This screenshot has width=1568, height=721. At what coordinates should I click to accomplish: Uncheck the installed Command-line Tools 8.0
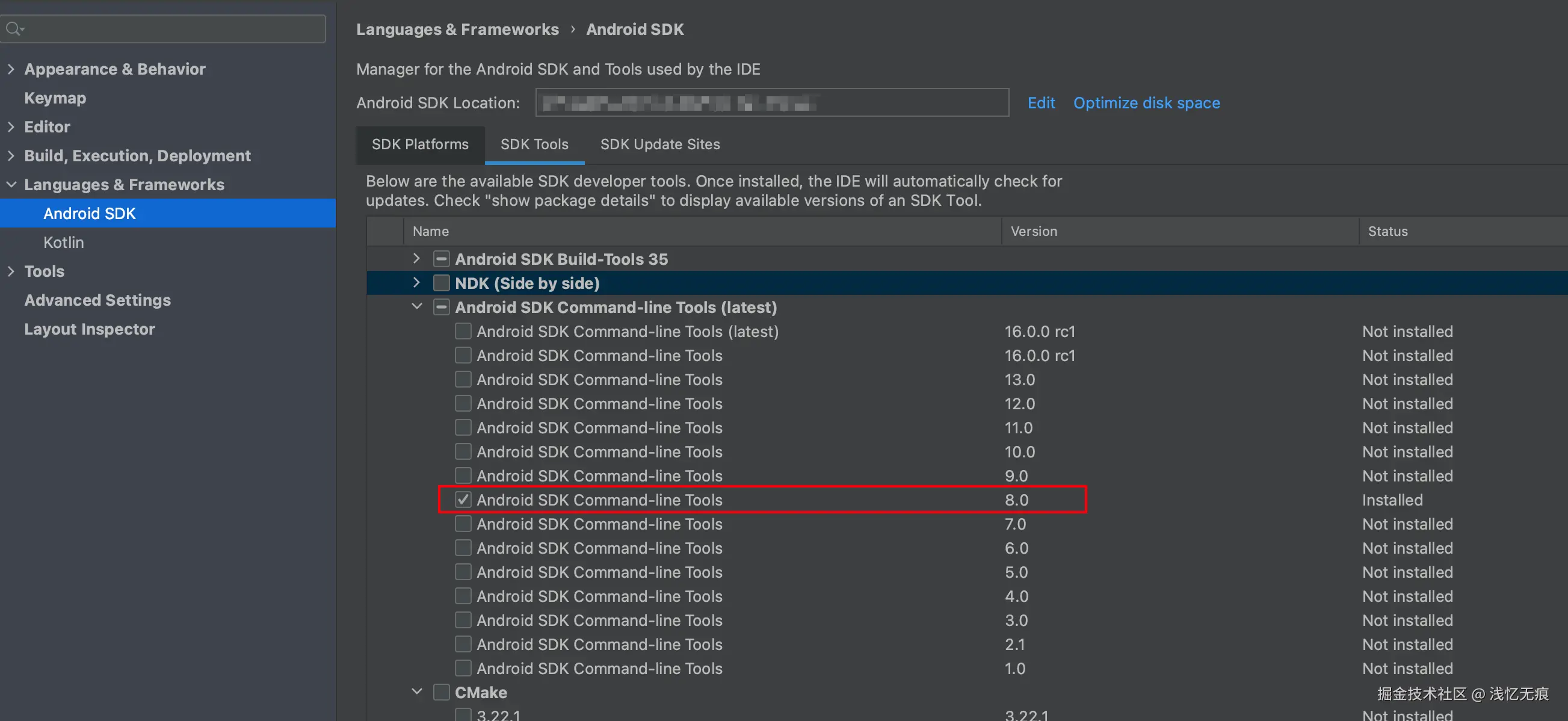[x=463, y=500]
